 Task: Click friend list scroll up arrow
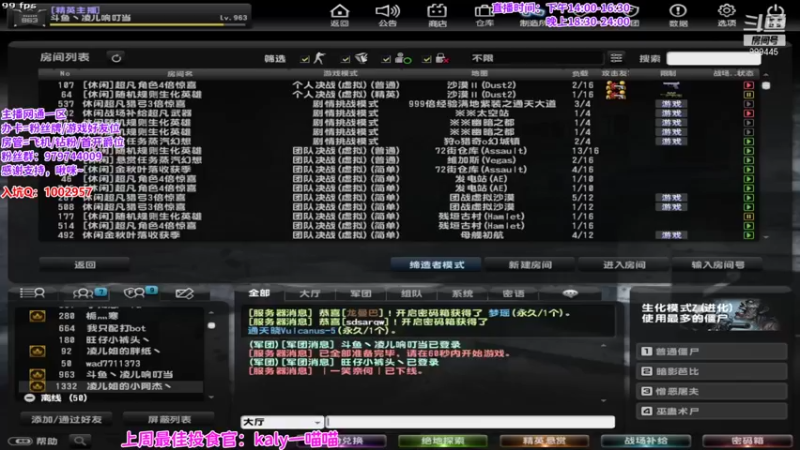(211, 312)
